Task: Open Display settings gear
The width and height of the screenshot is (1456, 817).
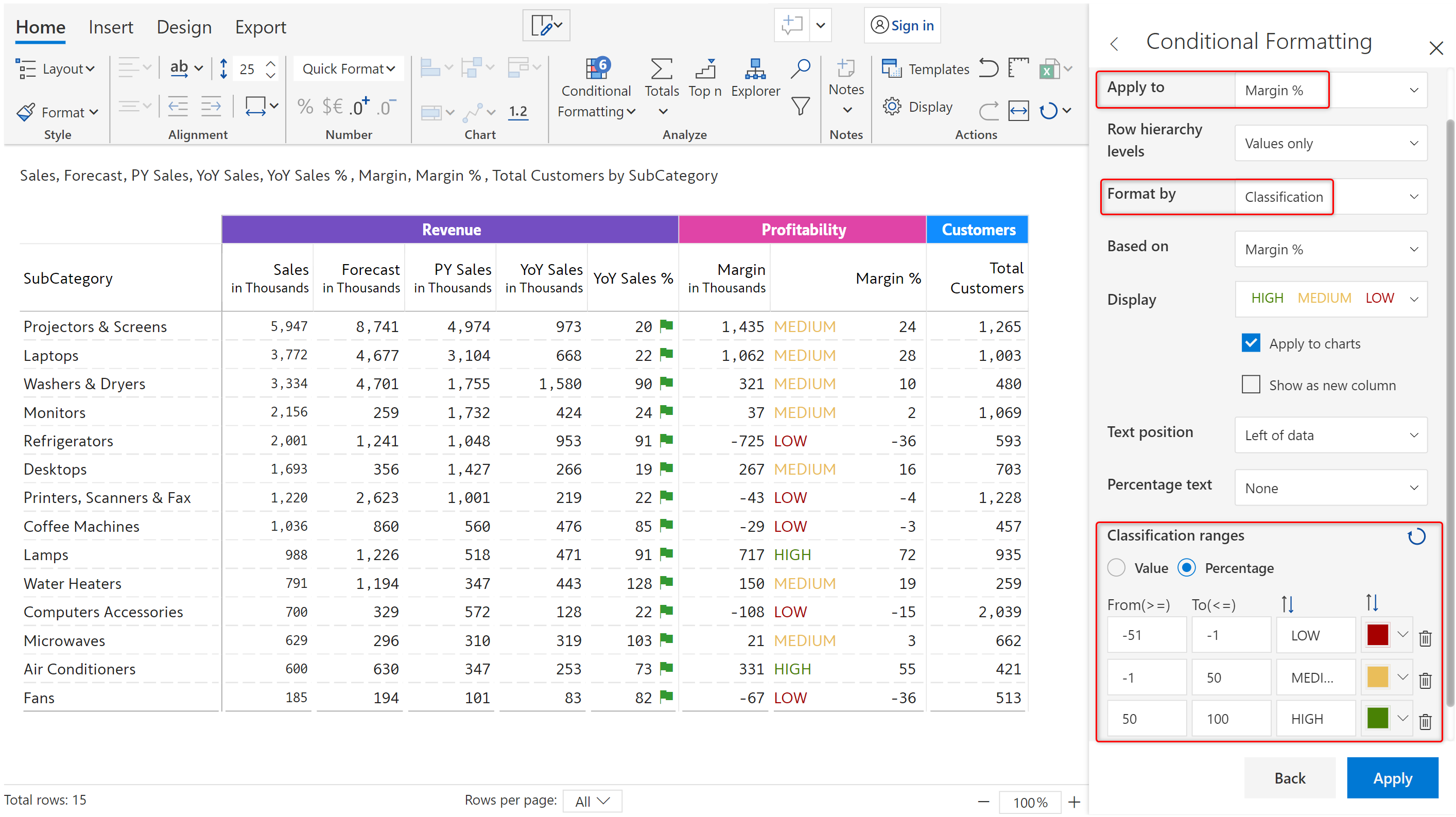Action: tap(892, 107)
